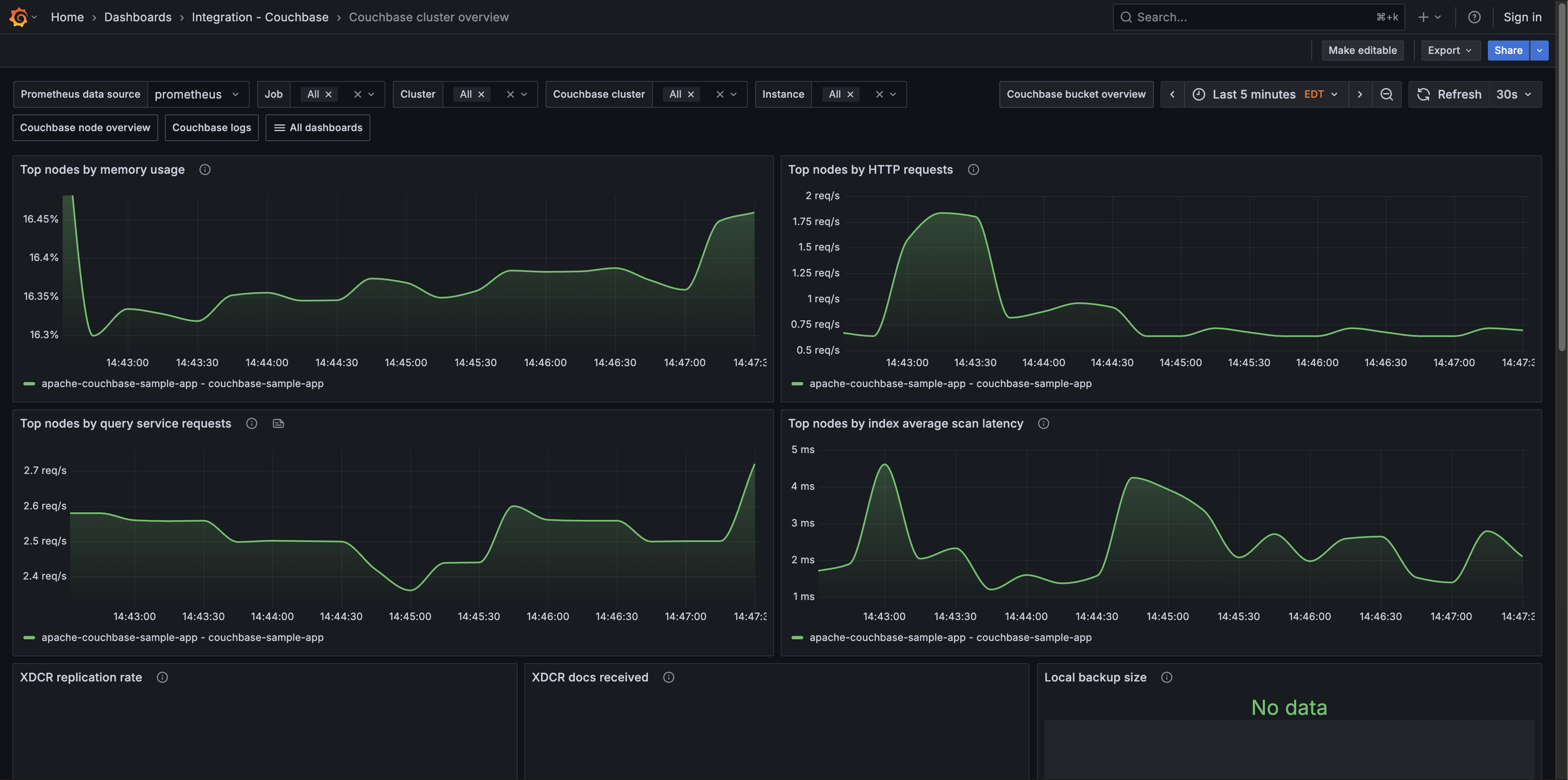Open panel links icon beside query service requests
1568x780 pixels.
[x=278, y=424]
